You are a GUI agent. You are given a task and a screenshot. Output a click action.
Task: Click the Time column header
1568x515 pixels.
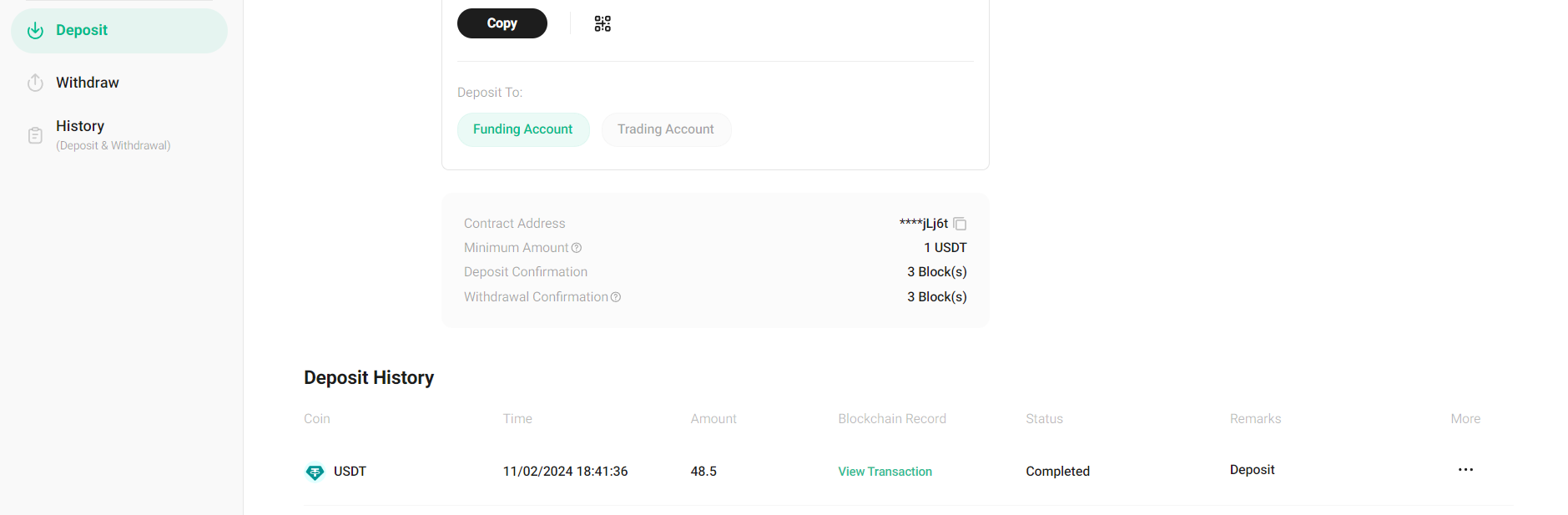517,419
